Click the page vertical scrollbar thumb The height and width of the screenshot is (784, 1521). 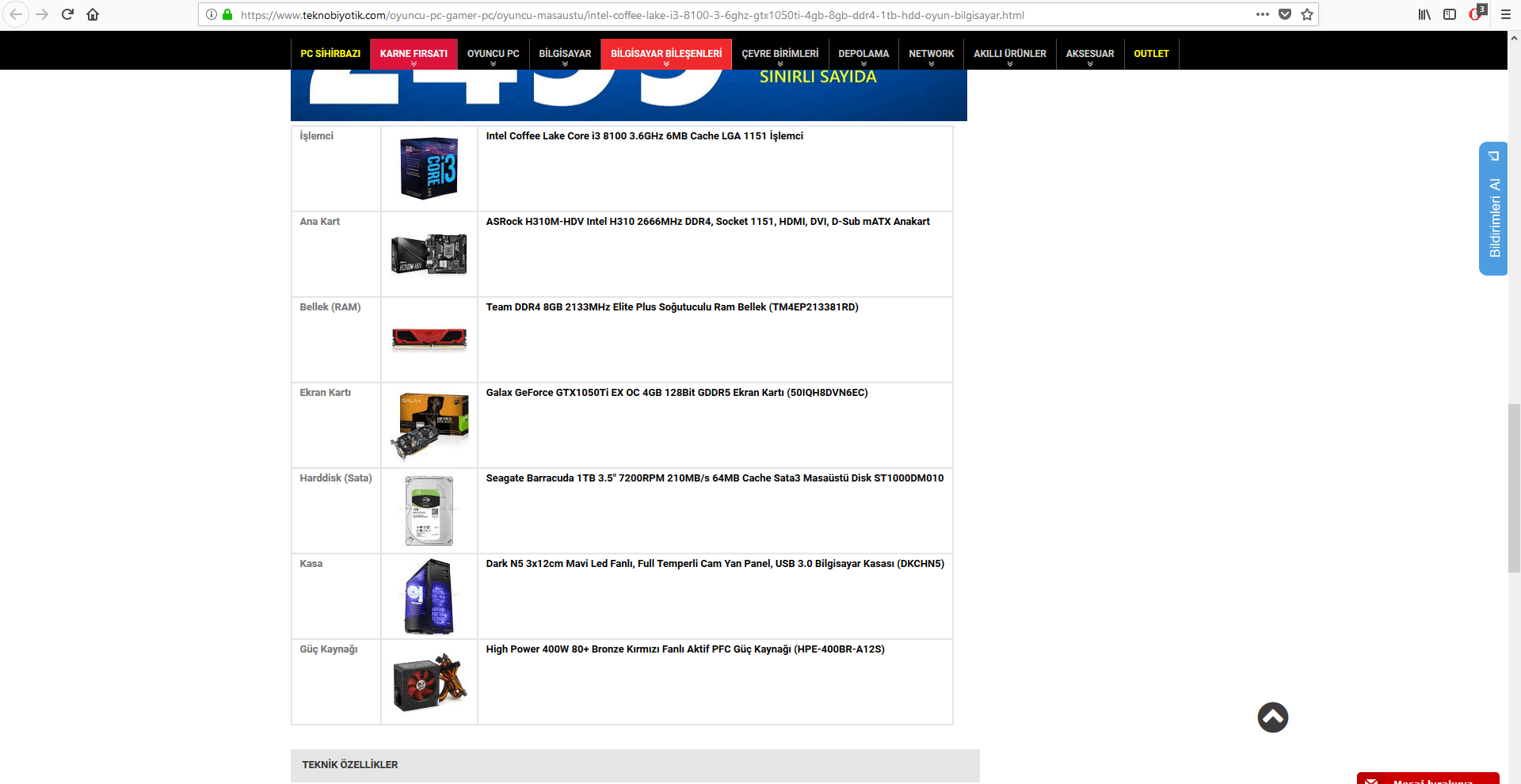pyautogui.click(x=1514, y=488)
